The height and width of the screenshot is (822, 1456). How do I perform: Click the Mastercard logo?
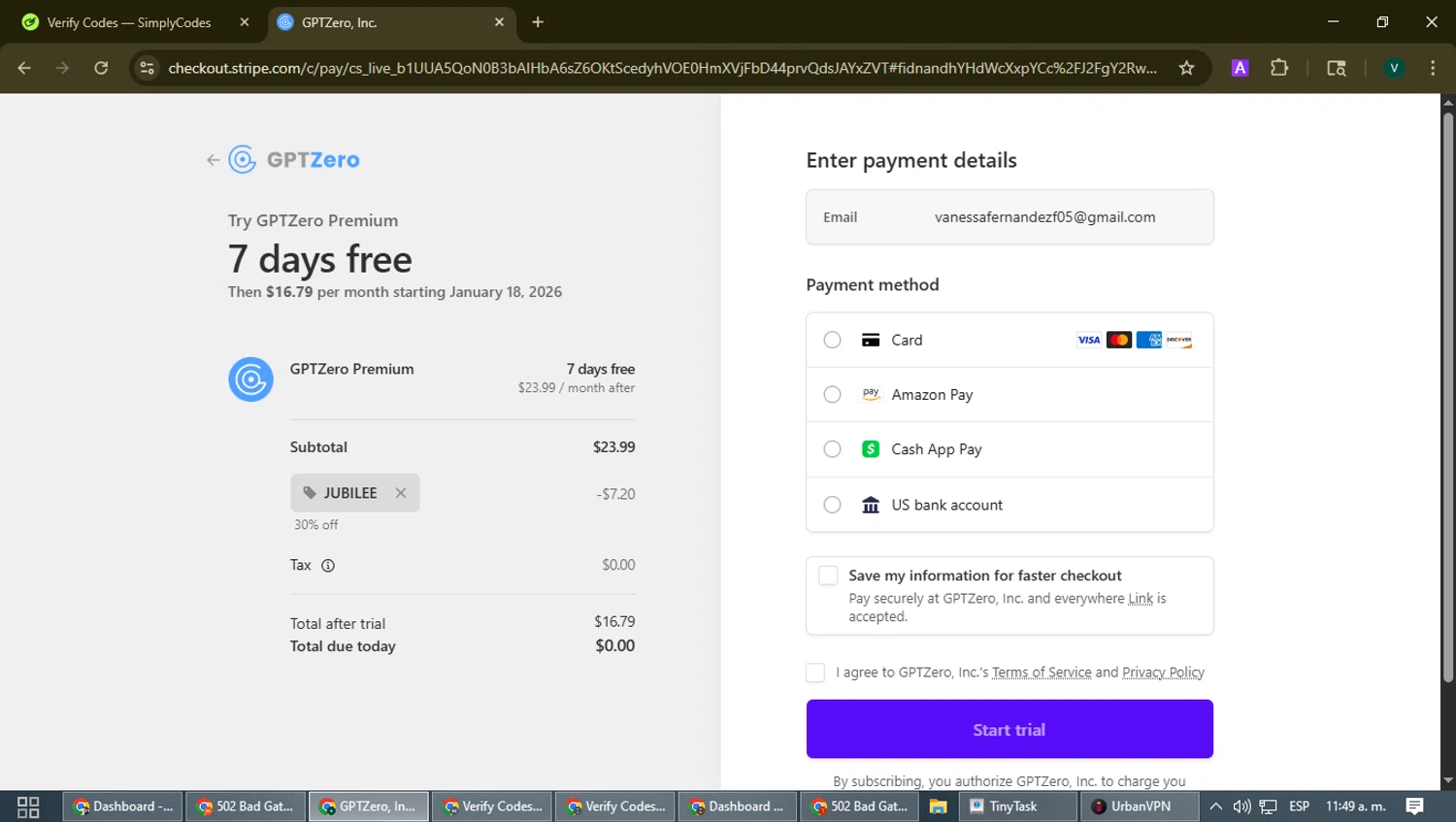click(x=1119, y=340)
